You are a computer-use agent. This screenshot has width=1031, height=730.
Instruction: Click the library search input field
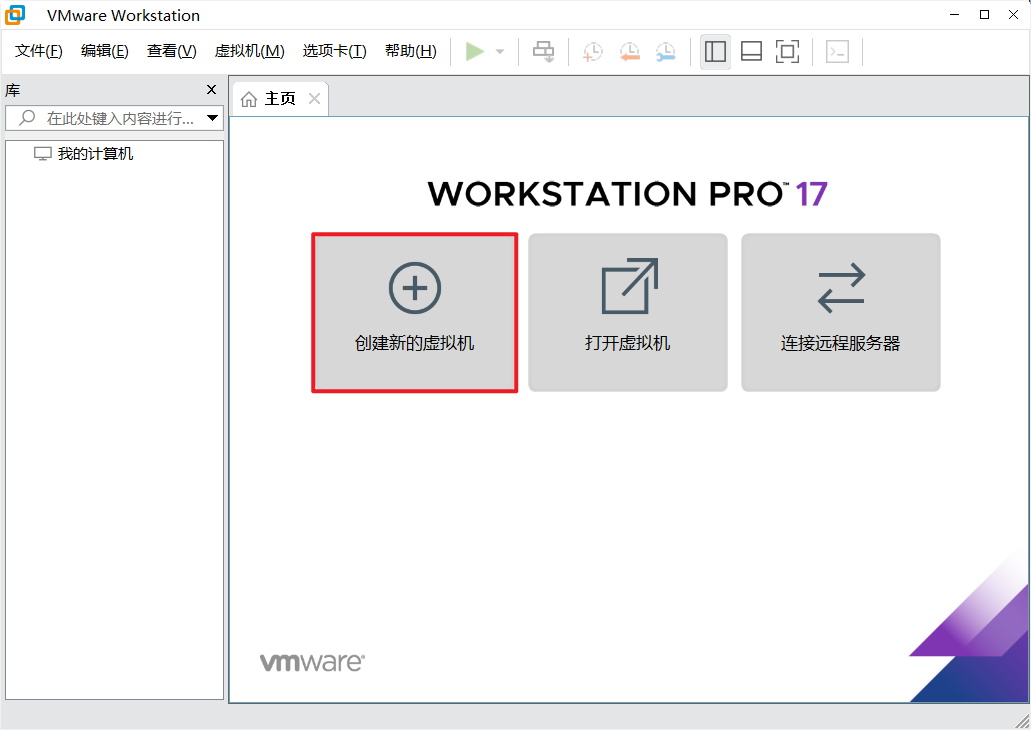coord(114,118)
